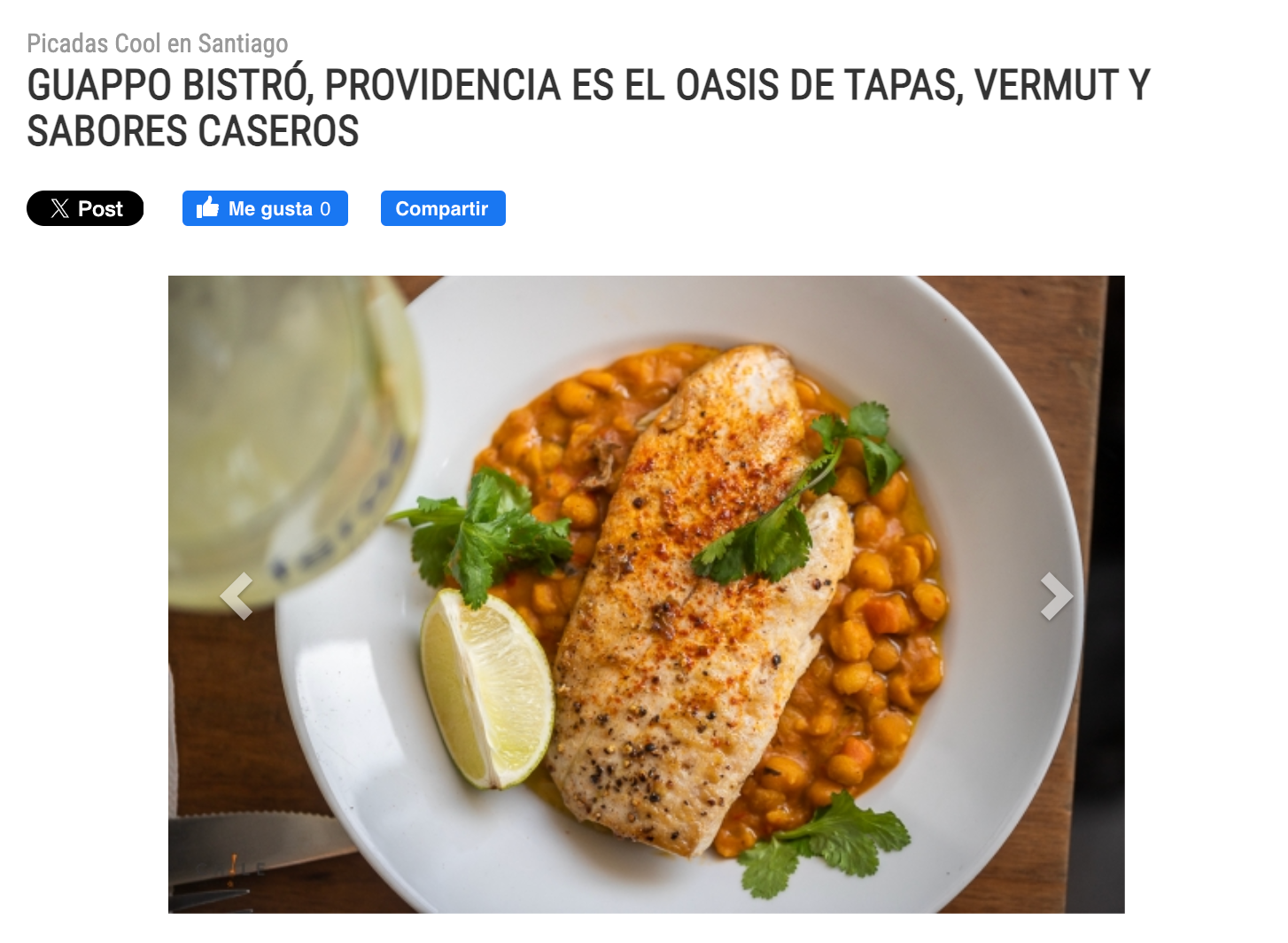Advance to next photo with right chevron
The height and width of the screenshot is (943, 1288).
1057,596
